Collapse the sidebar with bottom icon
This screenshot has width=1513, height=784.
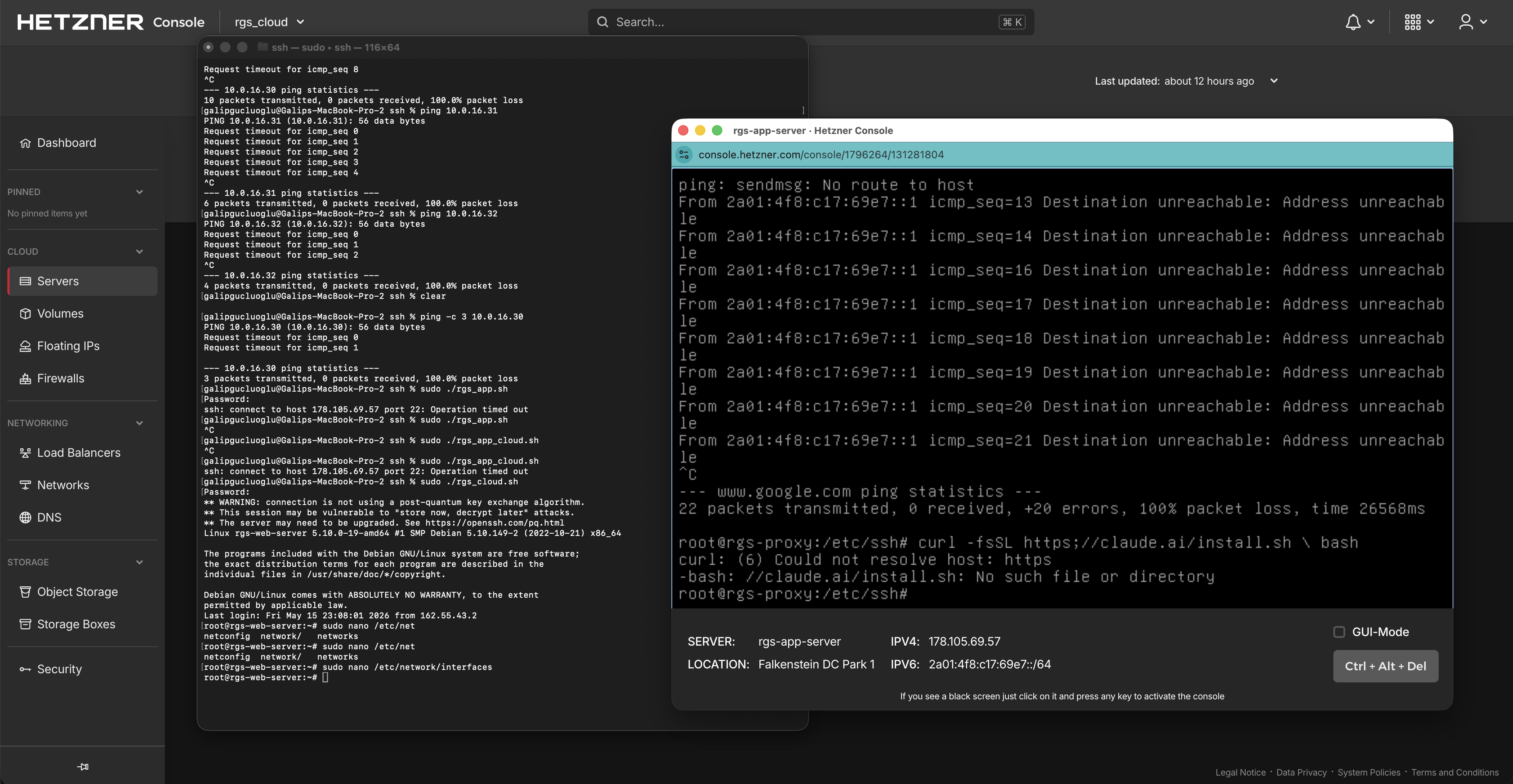pos(83,766)
